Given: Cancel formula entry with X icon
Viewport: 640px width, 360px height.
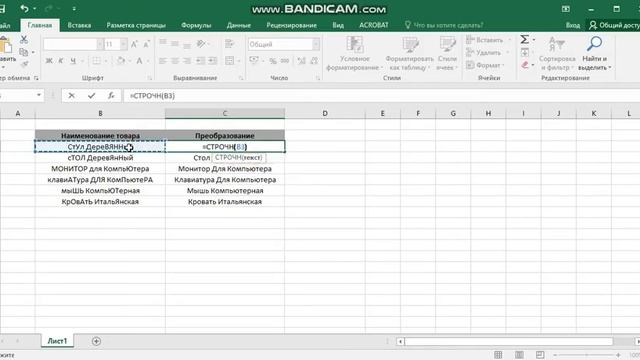Looking at the screenshot, I should tap(71, 96).
